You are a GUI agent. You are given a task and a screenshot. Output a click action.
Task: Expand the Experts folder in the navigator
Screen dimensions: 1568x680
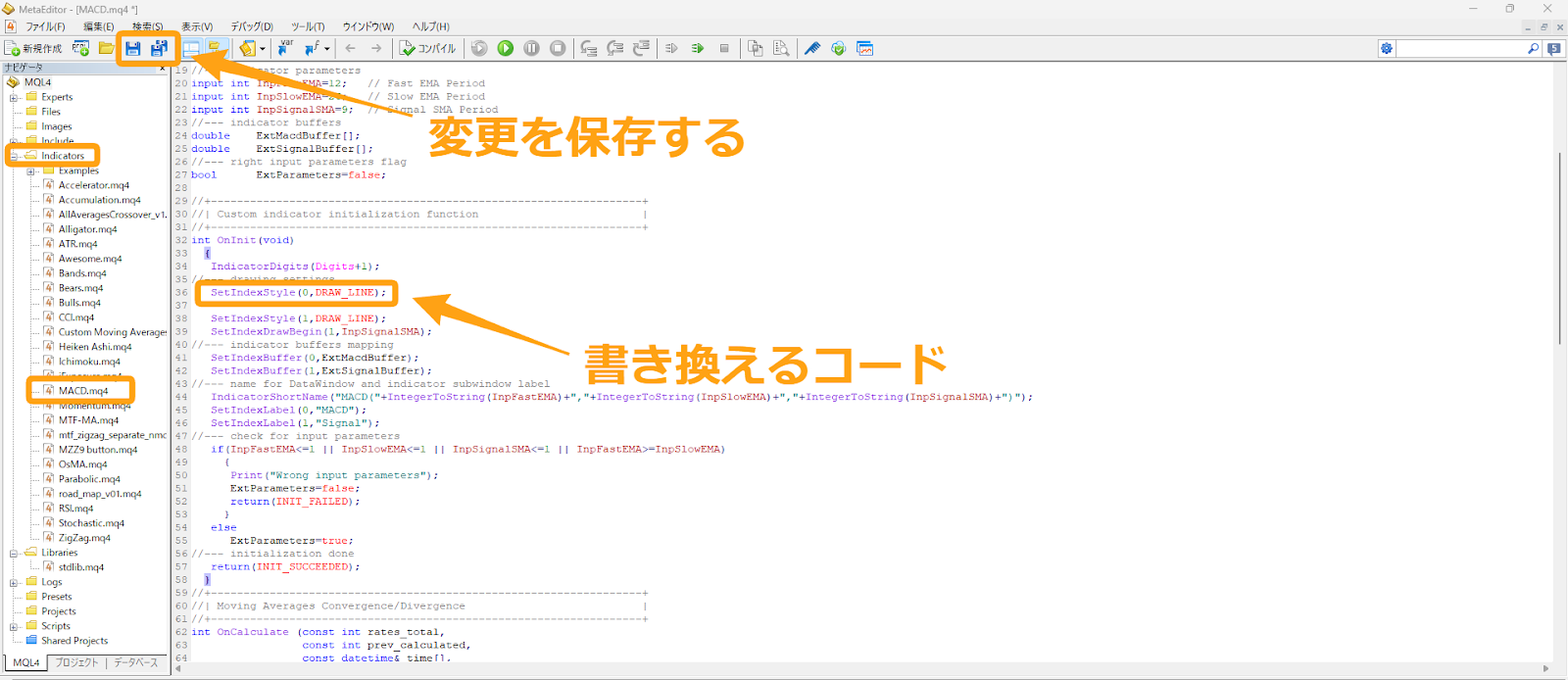tap(15, 97)
